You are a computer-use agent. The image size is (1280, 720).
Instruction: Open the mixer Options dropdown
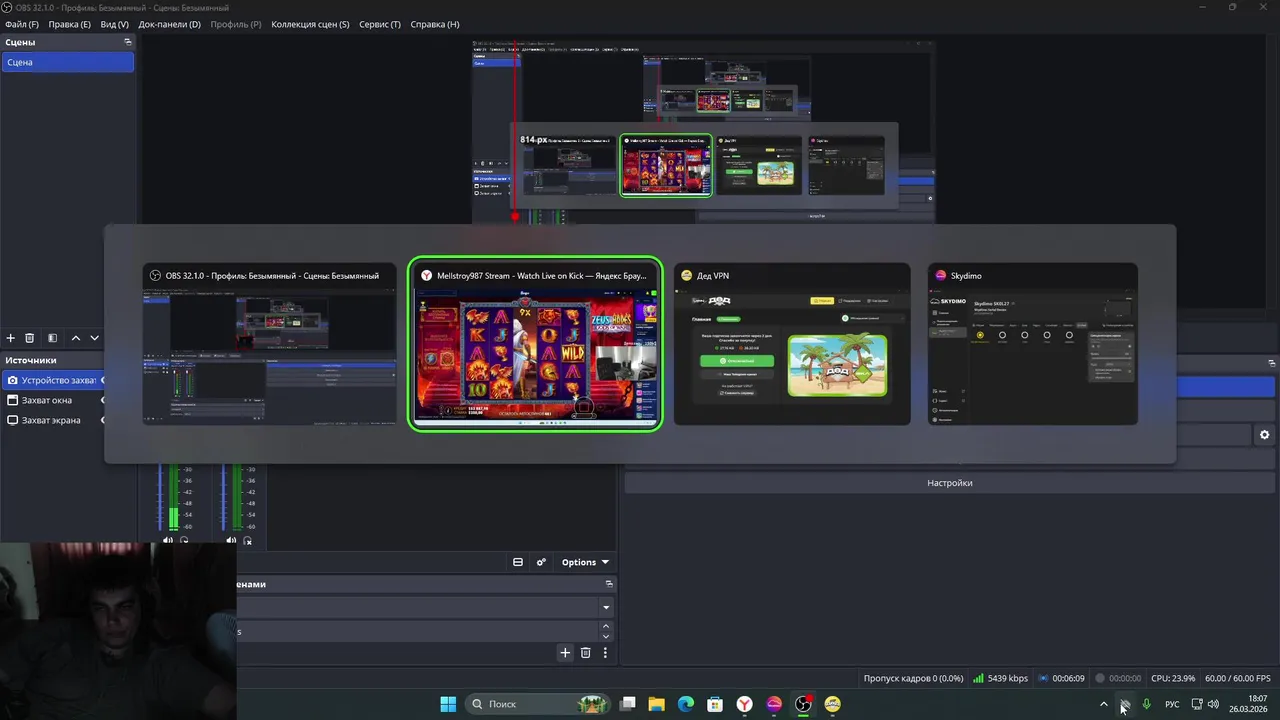click(x=584, y=562)
